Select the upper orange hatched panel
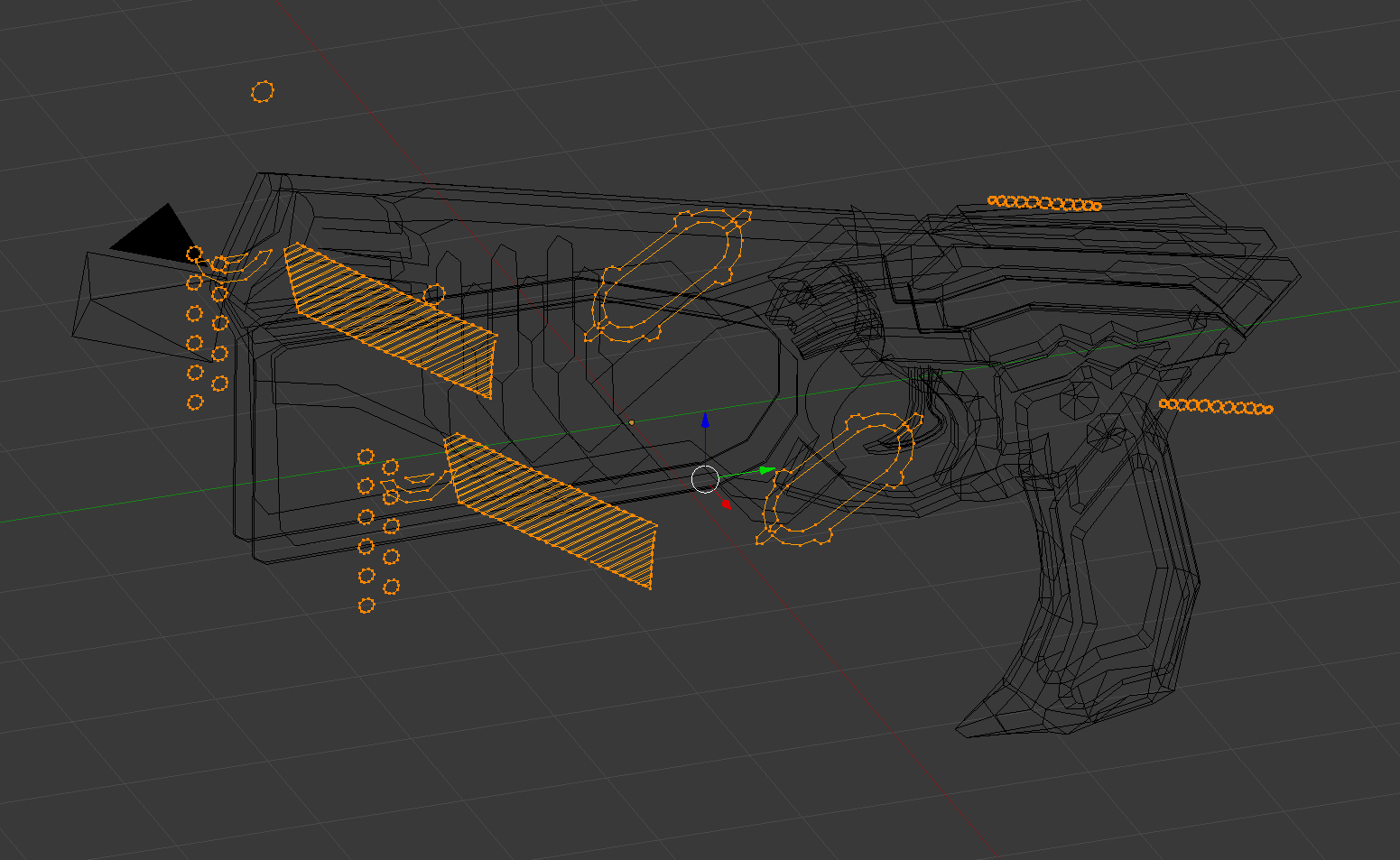 click(391, 319)
